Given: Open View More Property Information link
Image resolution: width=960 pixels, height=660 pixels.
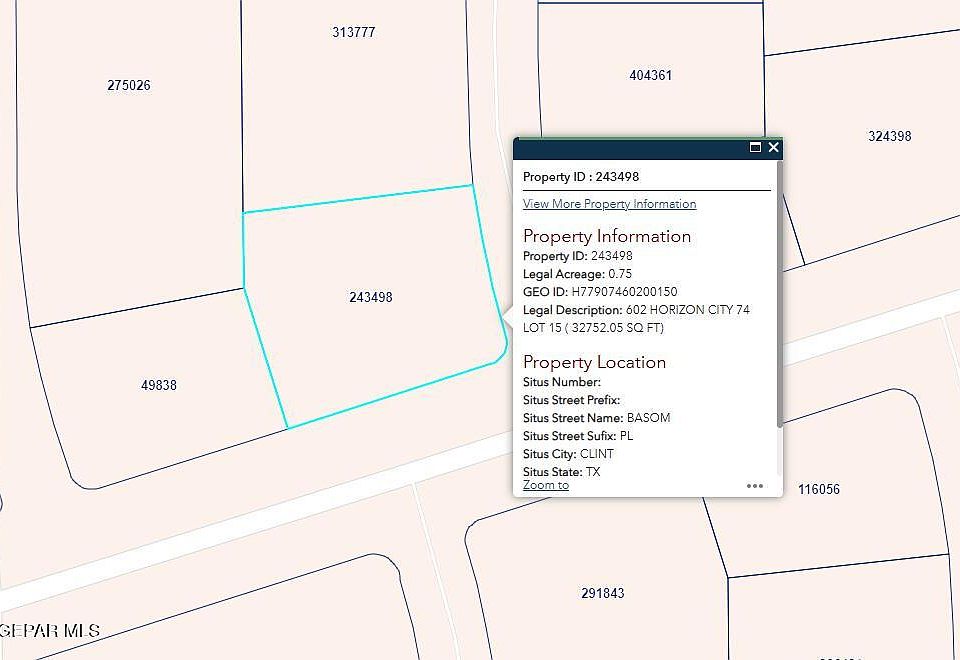Looking at the screenshot, I should click(609, 203).
